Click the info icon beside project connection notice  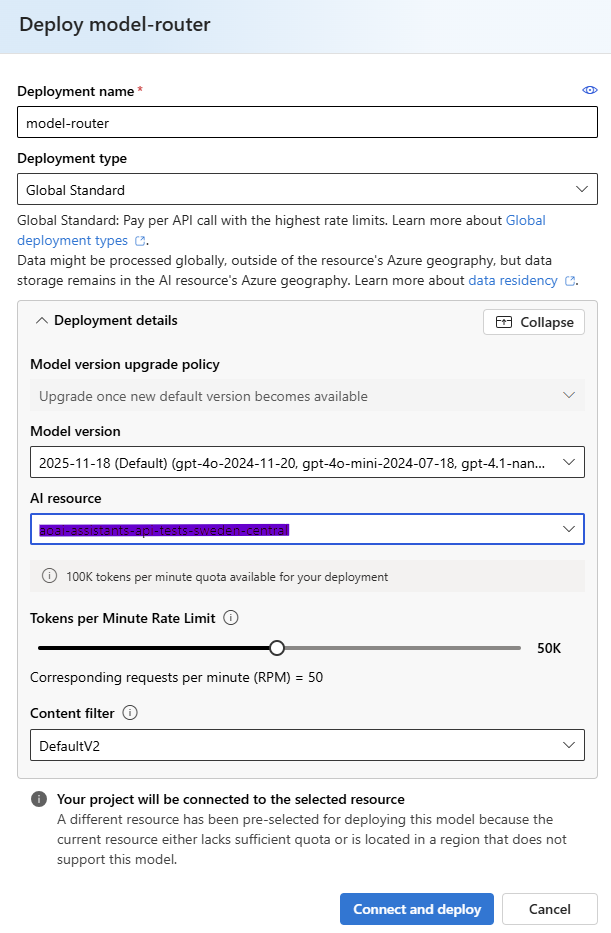pos(39,799)
